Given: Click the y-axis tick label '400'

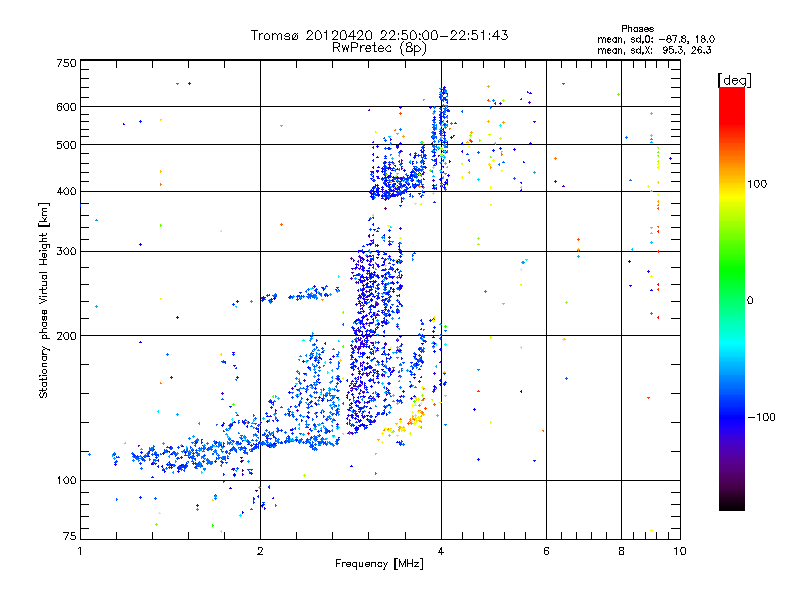Looking at the screenshot, I should [x=66, y=192].
